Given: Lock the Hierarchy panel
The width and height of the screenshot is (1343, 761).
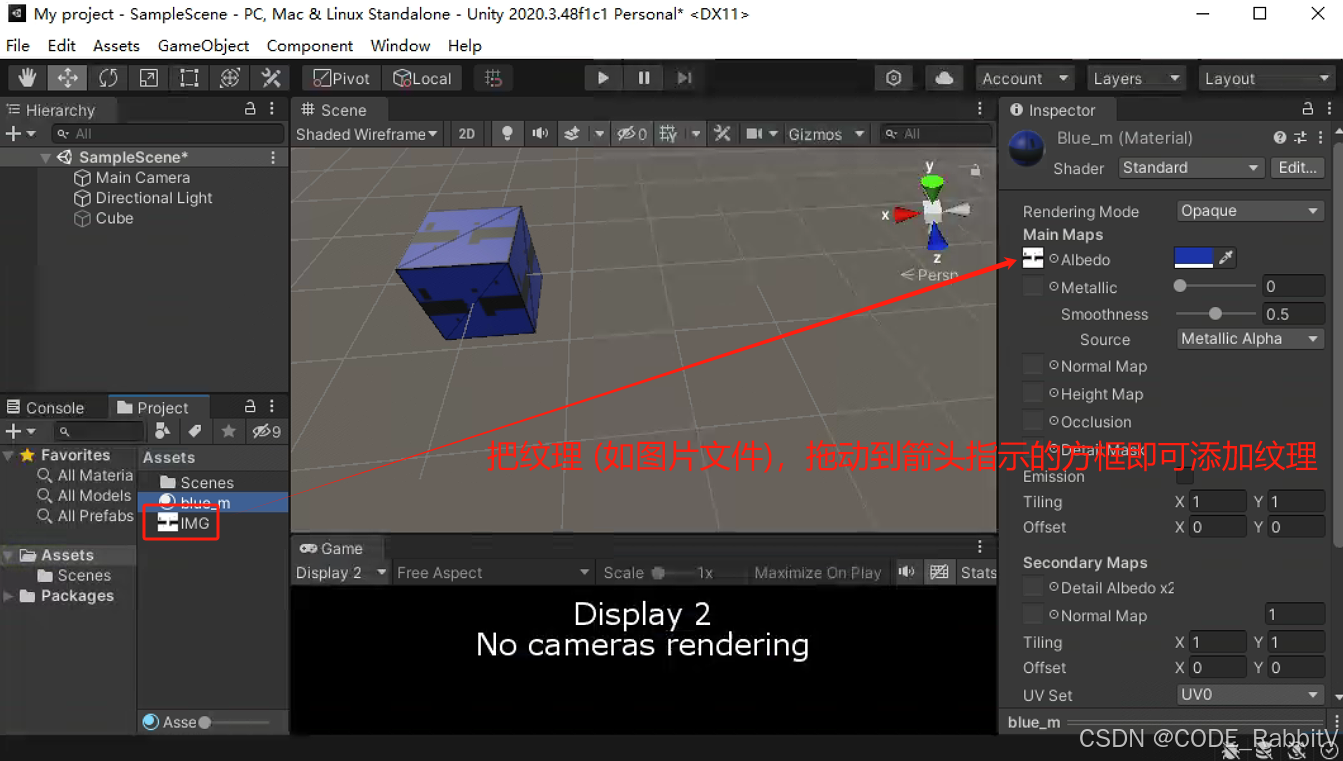Looking at the screenshot, I should tap(250, 109).
